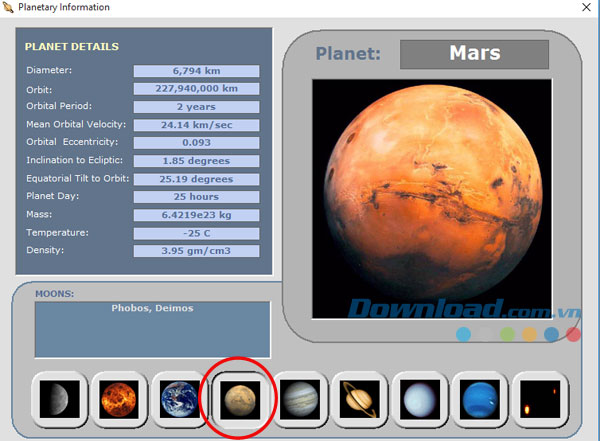Screen dimensions: 600x441
Task: Click the Planet Day: label
Action: pyautogui.click(x=52, y=196)
